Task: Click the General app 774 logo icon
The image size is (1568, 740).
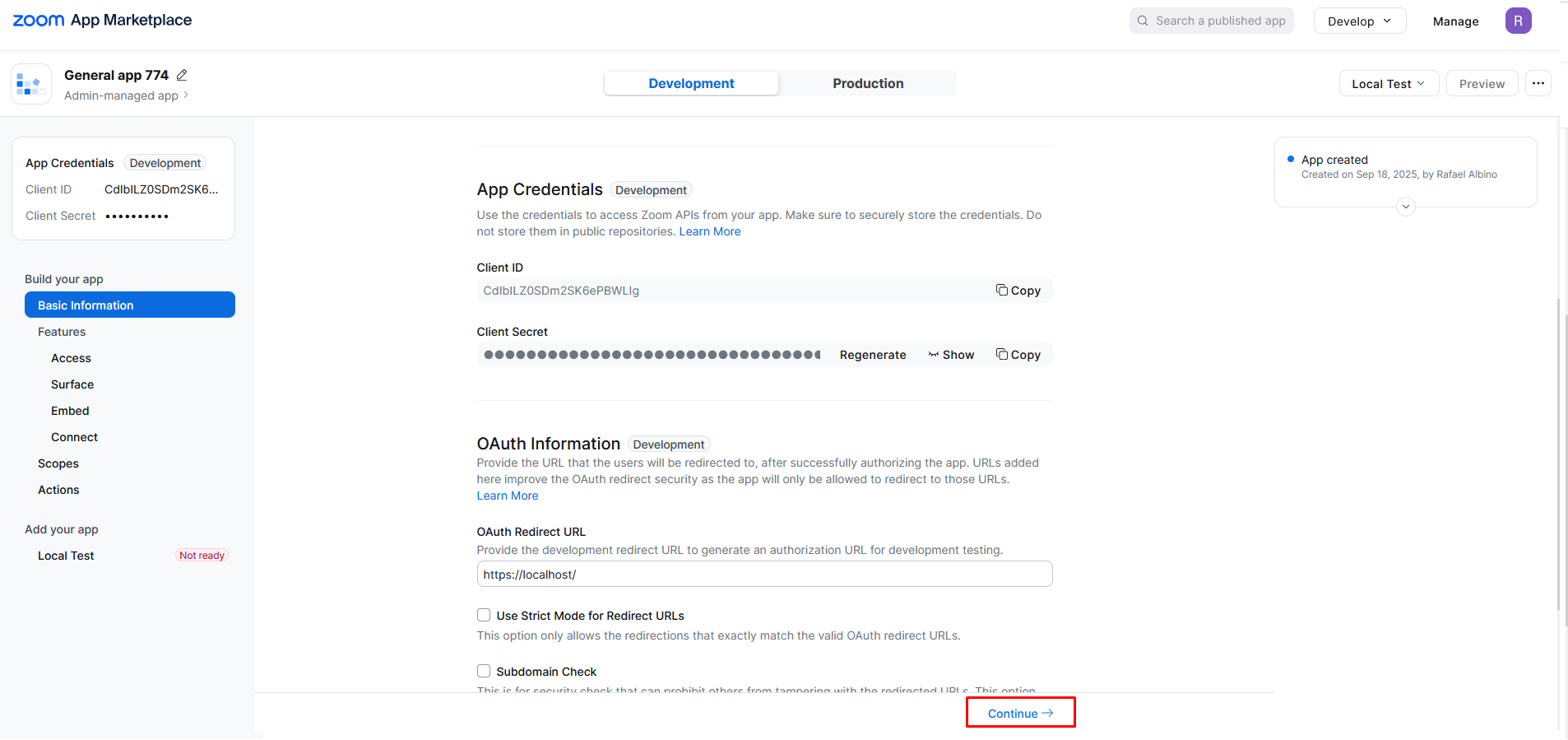Action: pyautogui.click(x=31, y=84)
